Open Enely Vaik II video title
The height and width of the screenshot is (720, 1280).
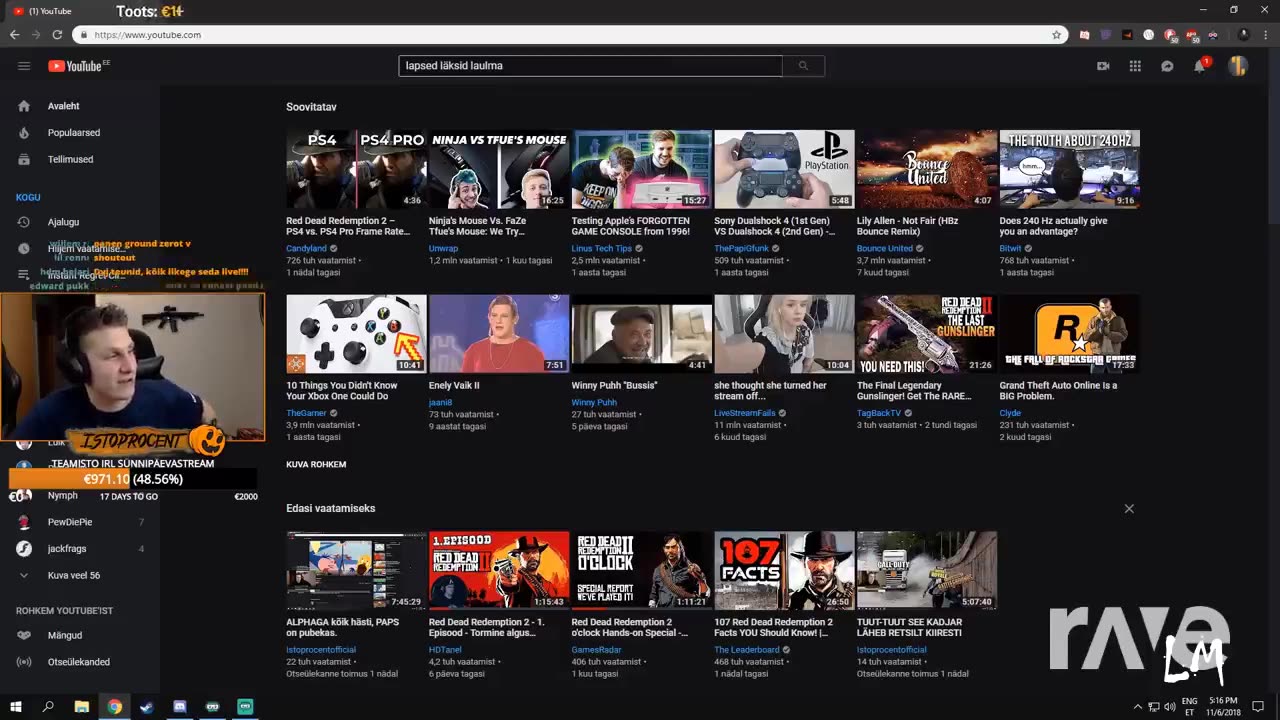[x=454, y=385]
